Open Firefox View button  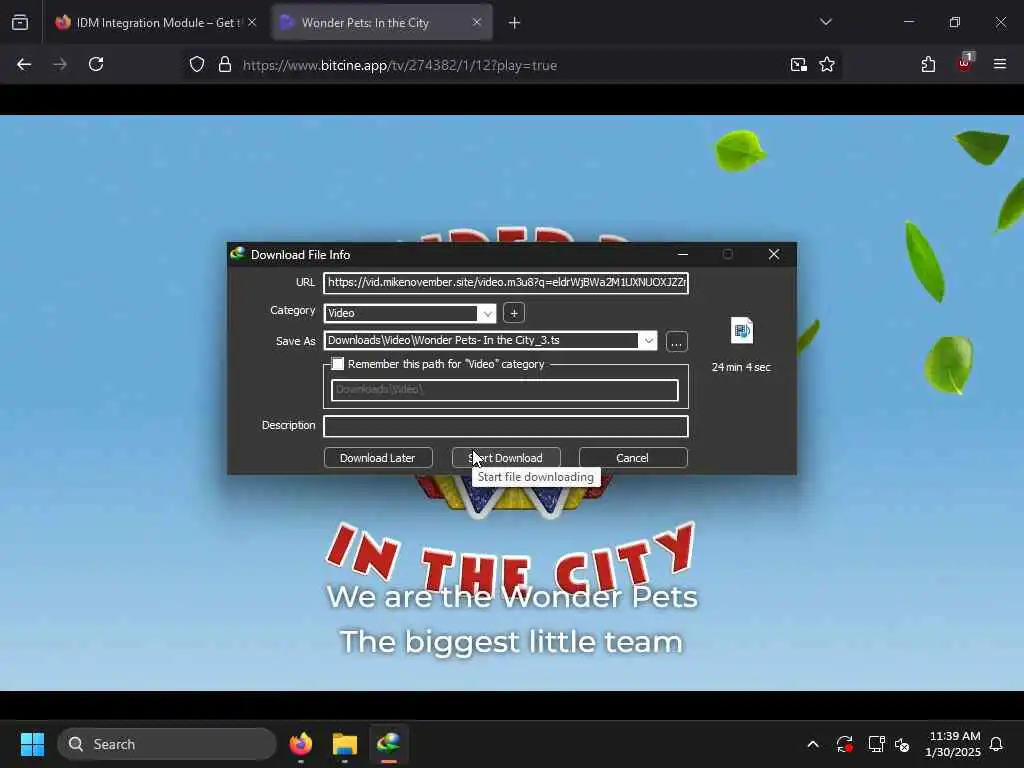[20, 22]
